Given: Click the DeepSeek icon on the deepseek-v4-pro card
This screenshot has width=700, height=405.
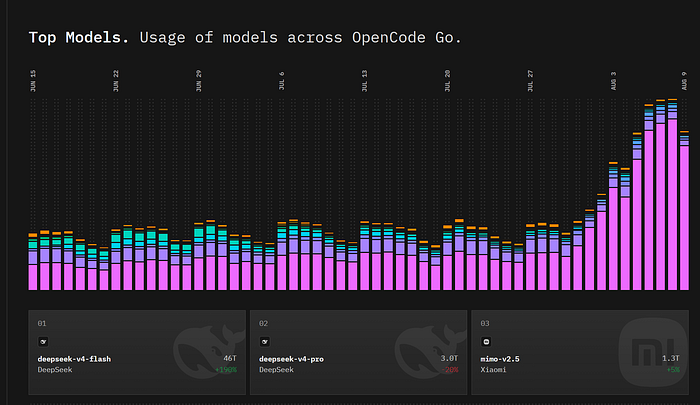Looking at the screenshot, I should click(265, 342).
